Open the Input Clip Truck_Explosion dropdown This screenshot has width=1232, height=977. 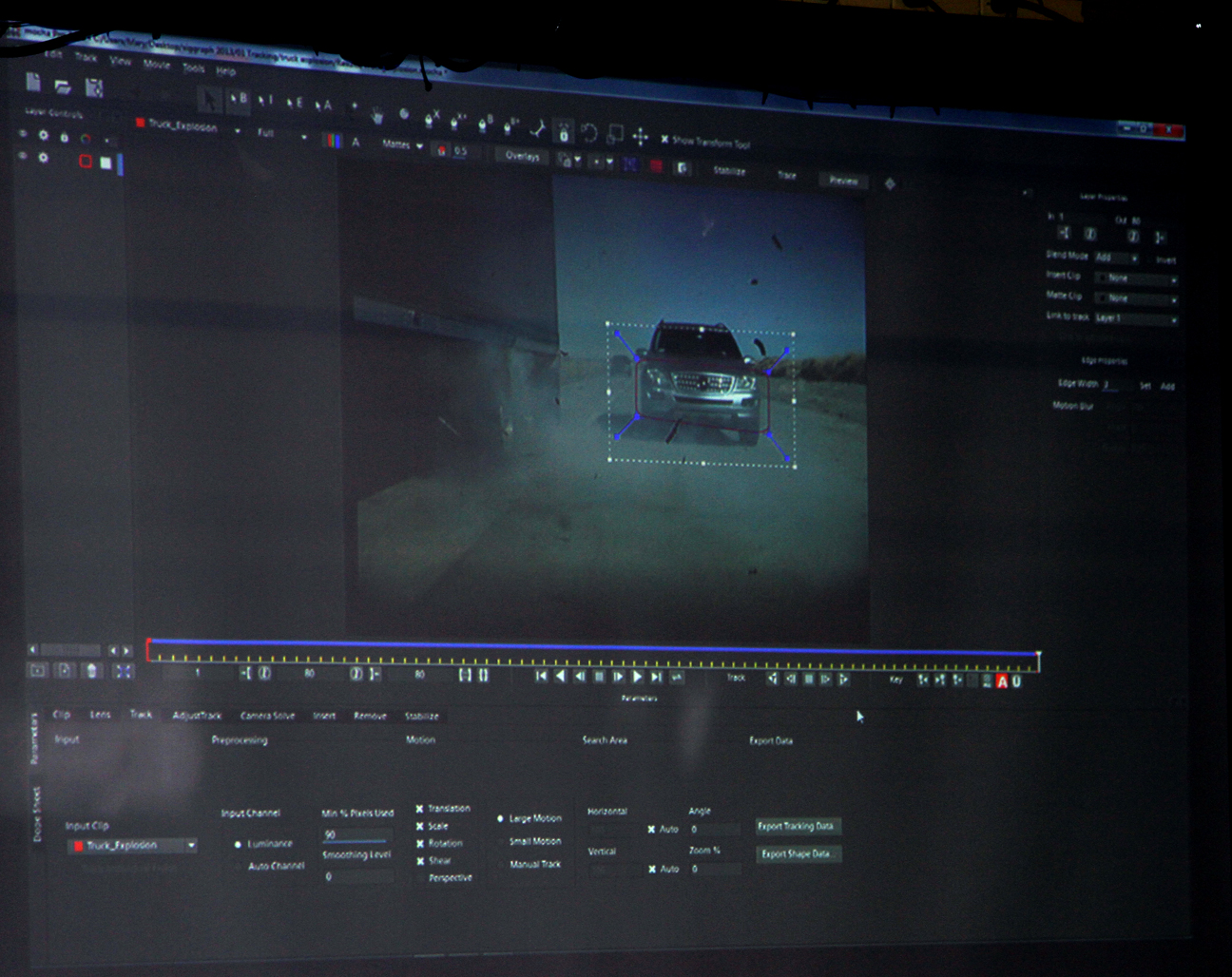click(191, 845)
